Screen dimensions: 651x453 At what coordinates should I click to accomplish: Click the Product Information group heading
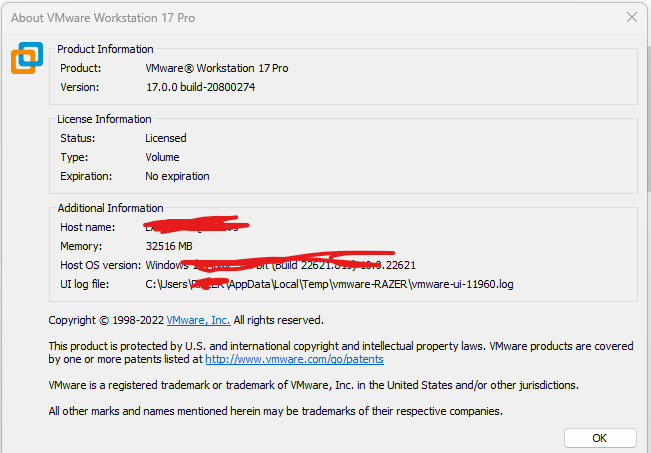[x=105, y=49]
